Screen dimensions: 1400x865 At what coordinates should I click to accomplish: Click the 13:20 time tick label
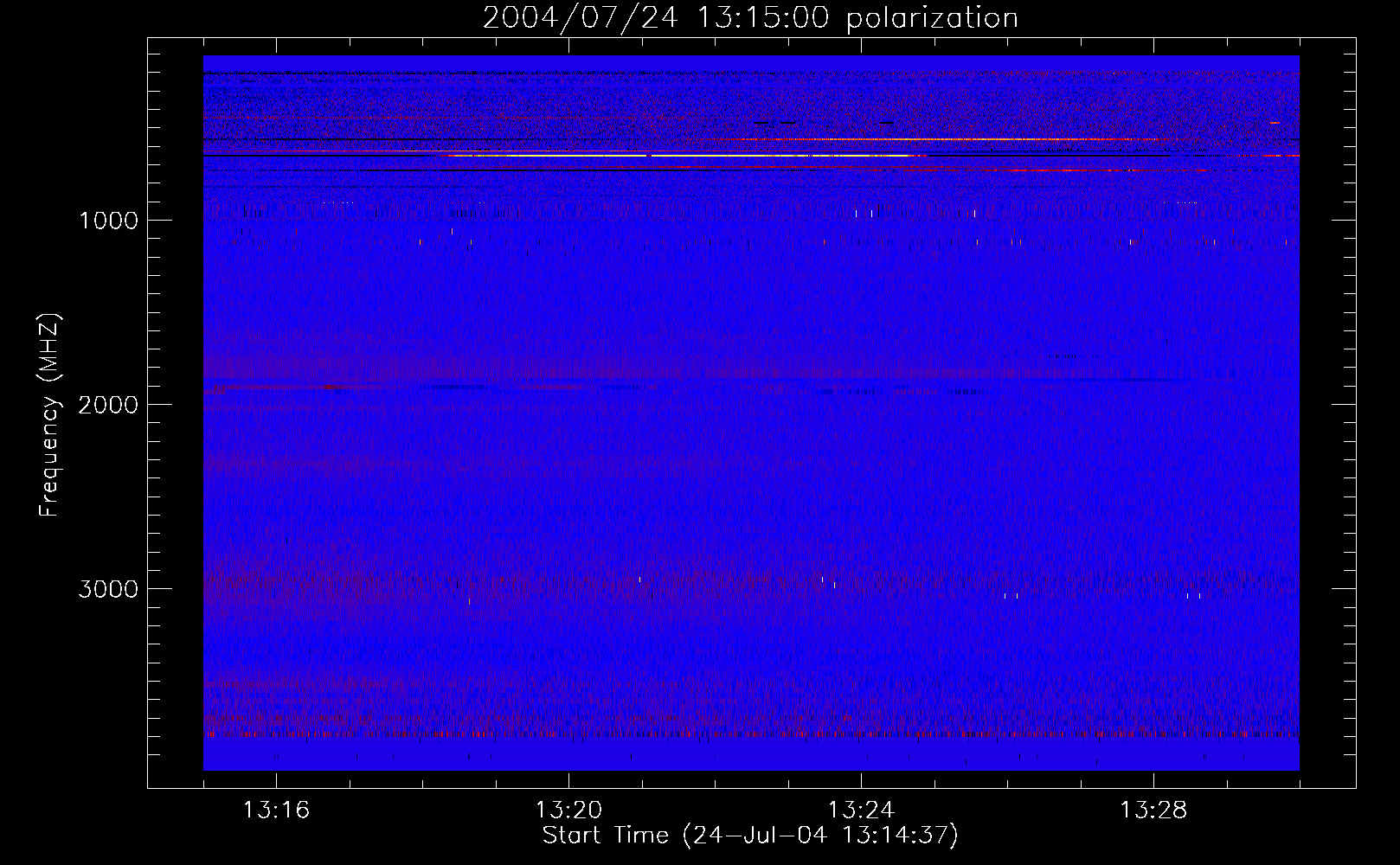568,811
